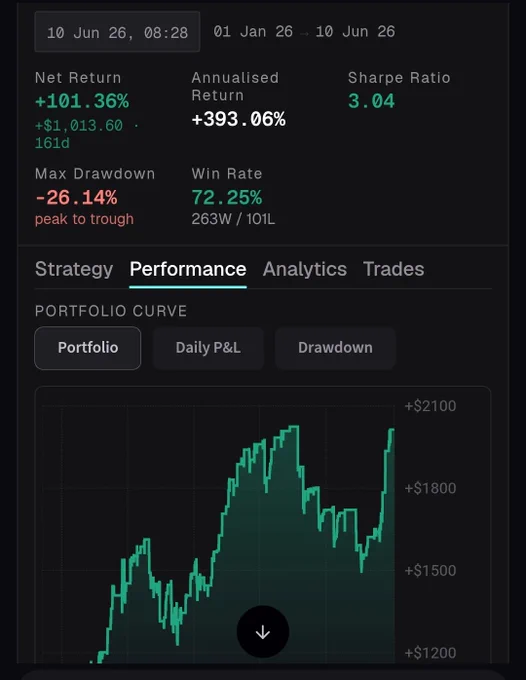Click the Win Rate 72.25% value
The width and height of the screenshot is (526, 680).
(227, 197)
